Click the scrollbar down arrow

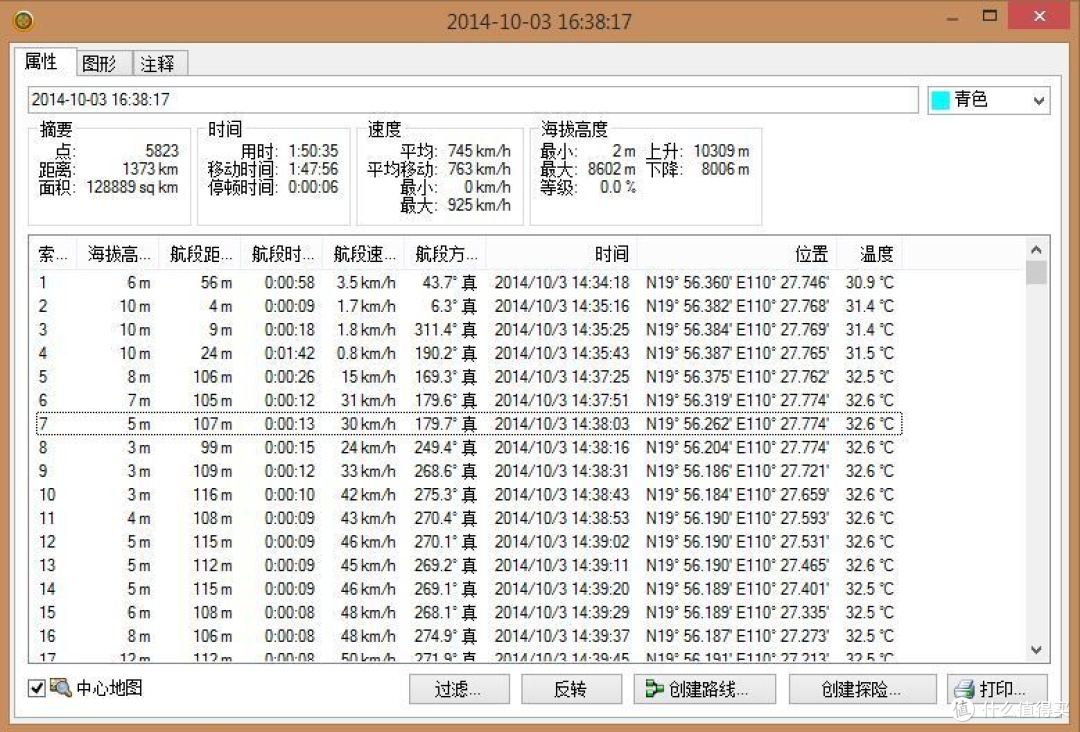coord(1036,649)
